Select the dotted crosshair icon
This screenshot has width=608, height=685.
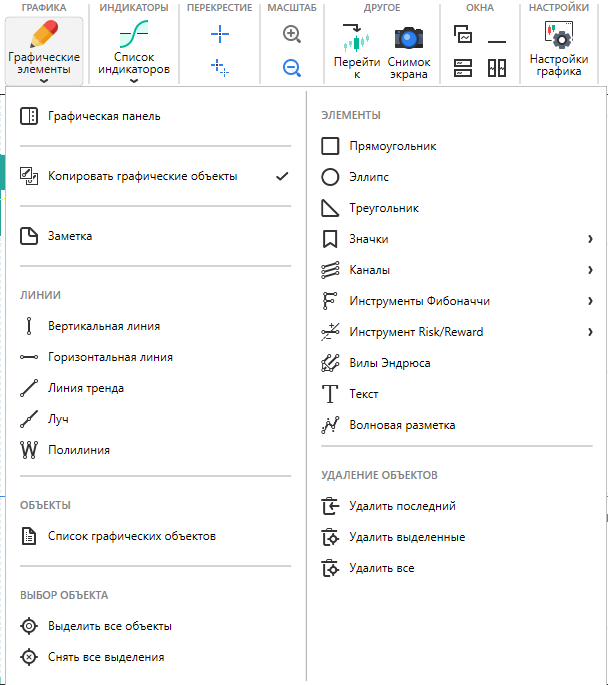pyautogui.click(x=220, y=68)
